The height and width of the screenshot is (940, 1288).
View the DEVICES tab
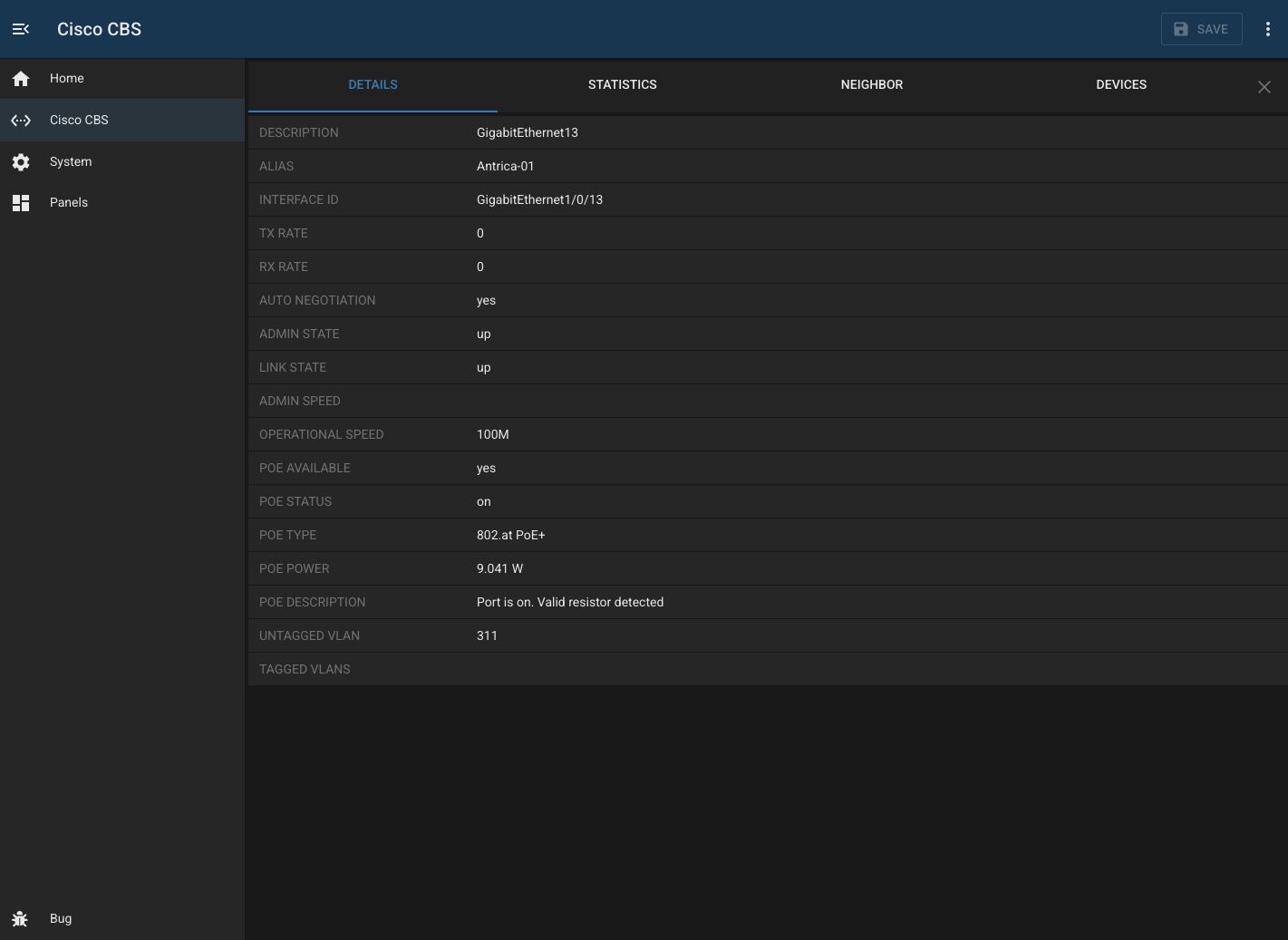click(1121, 84)
